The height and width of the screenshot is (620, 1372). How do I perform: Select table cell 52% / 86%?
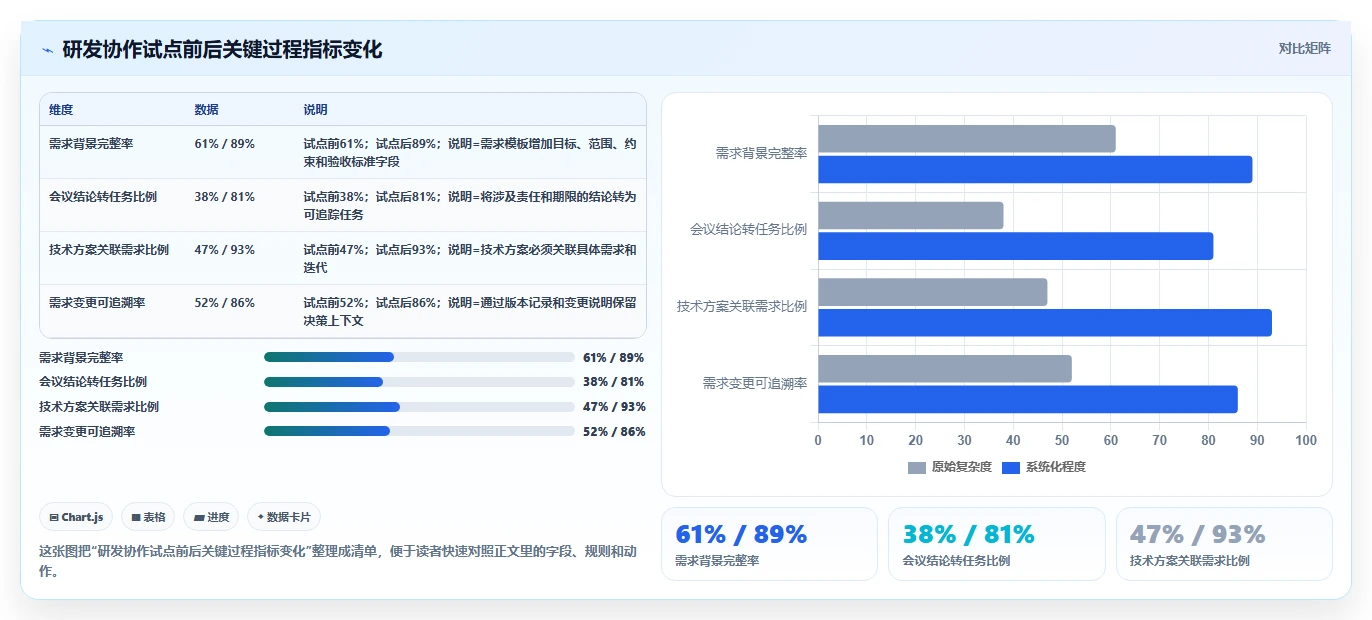point(225,303)
